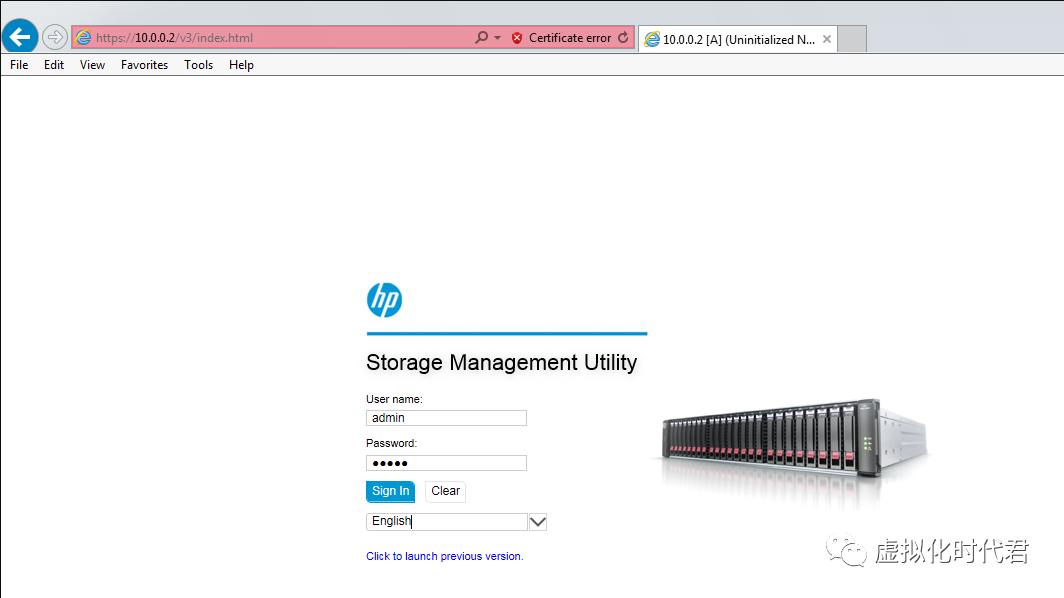Click the User name label
The image size is (1064, 598).
394,399
